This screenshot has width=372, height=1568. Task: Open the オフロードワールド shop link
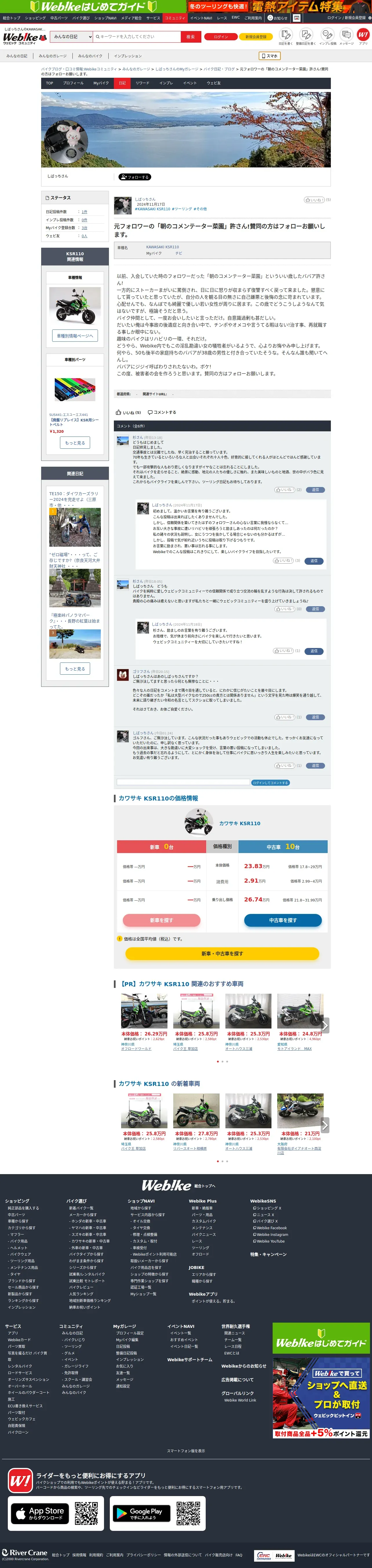pyautogui.click(x=136, y=1049)
